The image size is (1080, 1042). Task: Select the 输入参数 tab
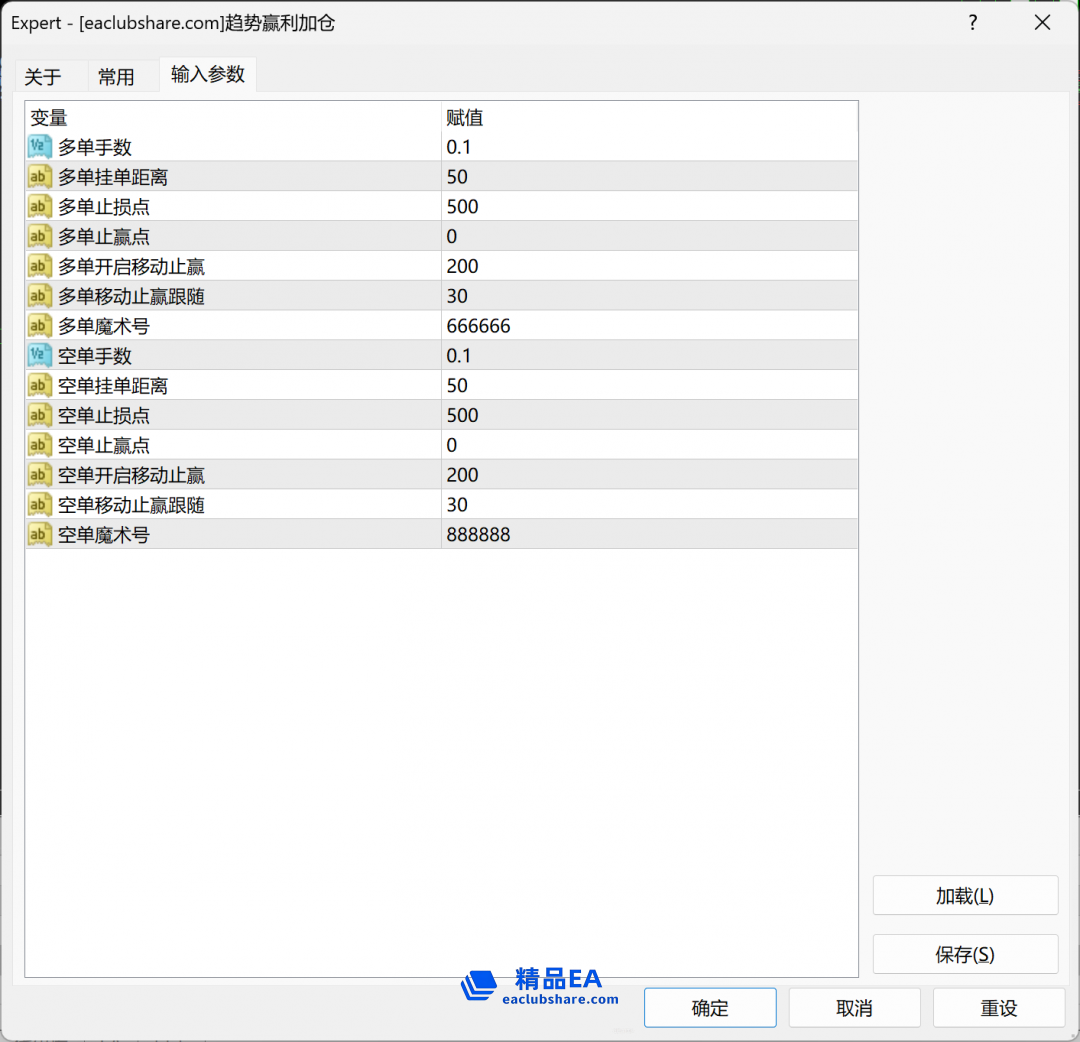[x=208, y=75]
